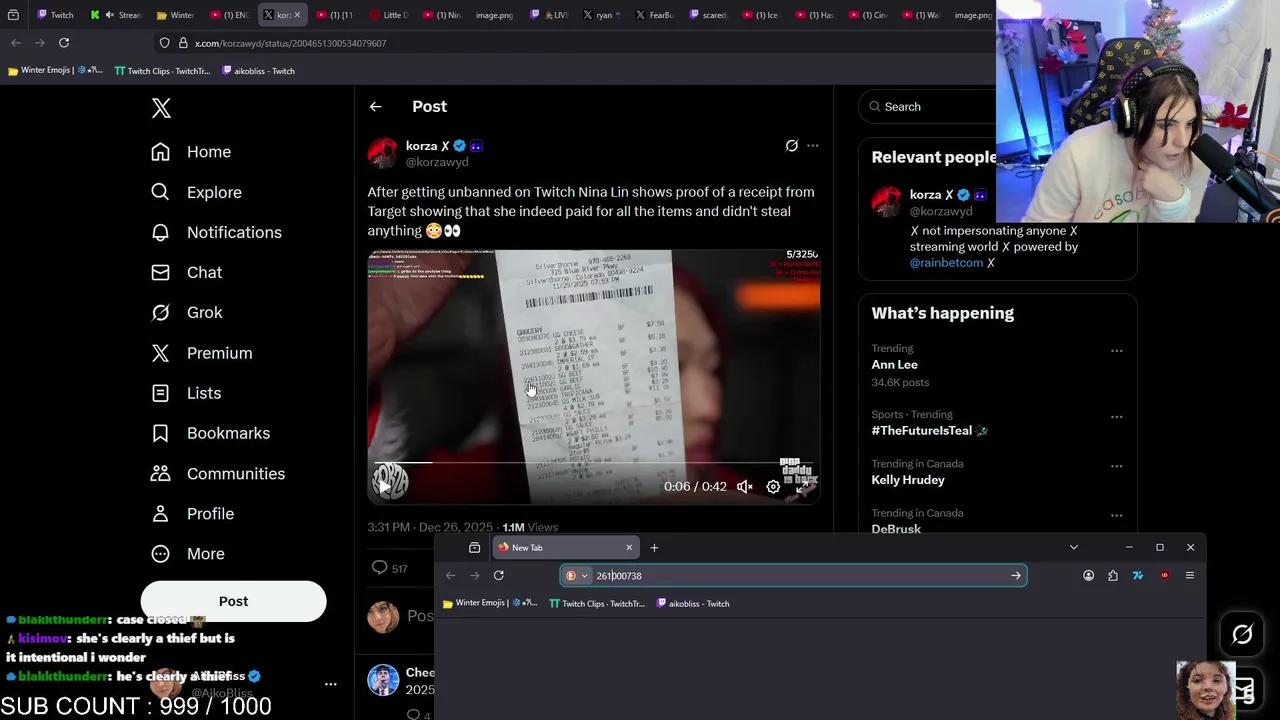Mute the video with the speaker icon
Image resolution: width=1280 pixels, height=720 pixels.
click(x=744, y=487)
